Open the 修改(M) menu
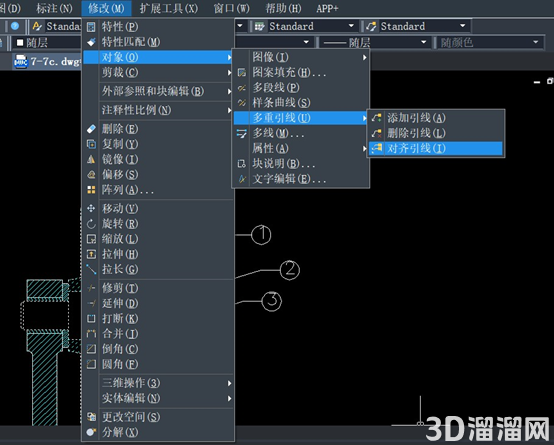This screenshot has height=445, width=554. pos(106,8)
